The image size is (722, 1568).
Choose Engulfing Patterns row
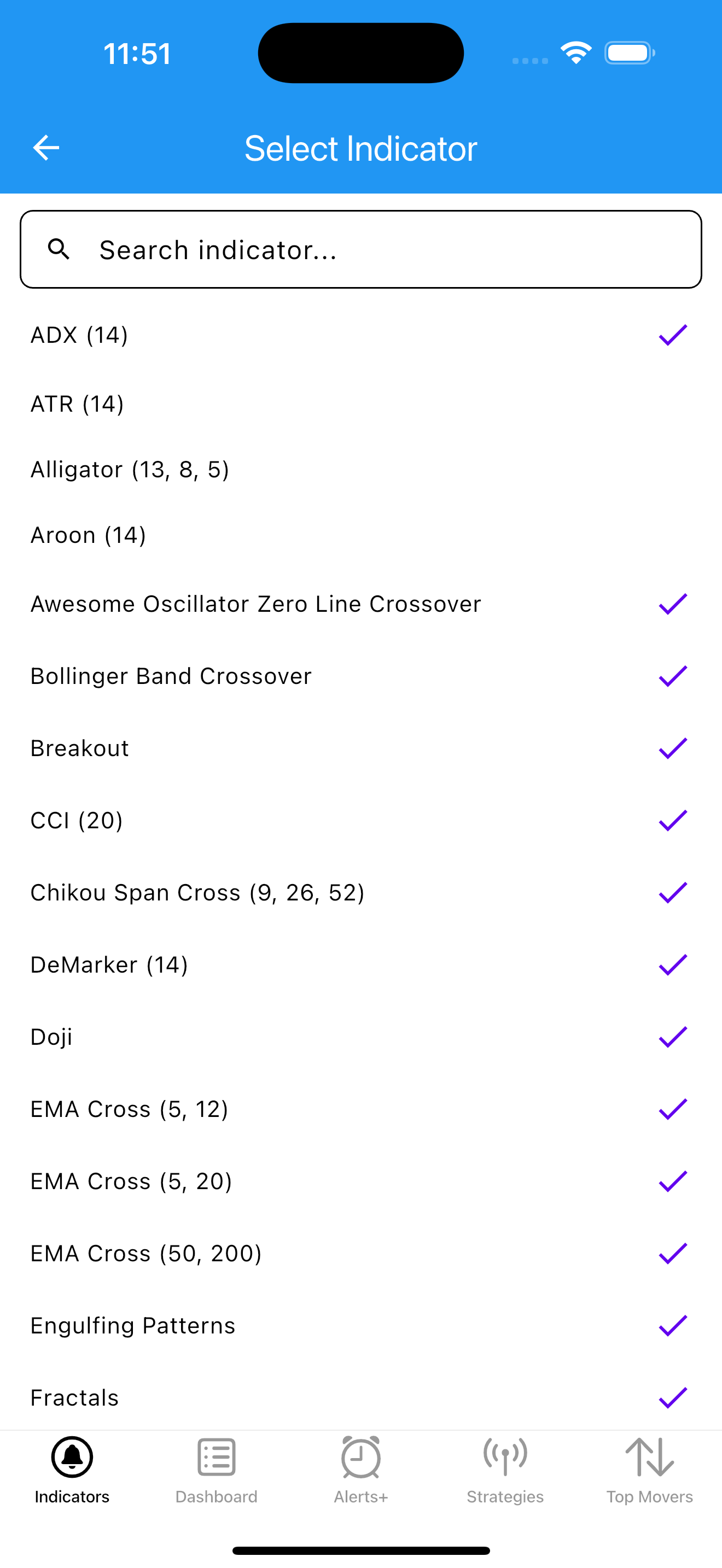[x=361, y=1325]
